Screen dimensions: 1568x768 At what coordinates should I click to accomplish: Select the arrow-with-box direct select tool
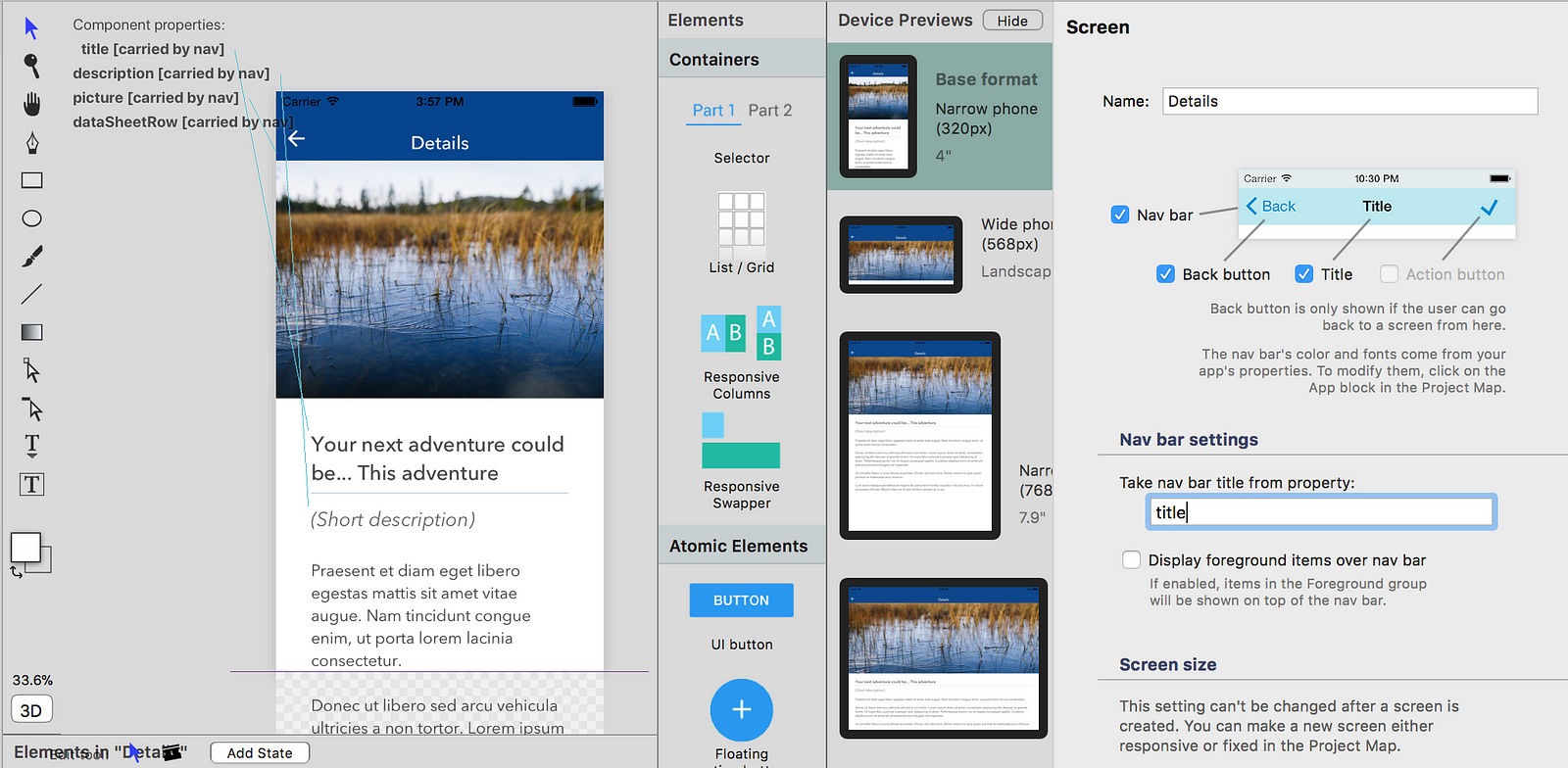31,370
